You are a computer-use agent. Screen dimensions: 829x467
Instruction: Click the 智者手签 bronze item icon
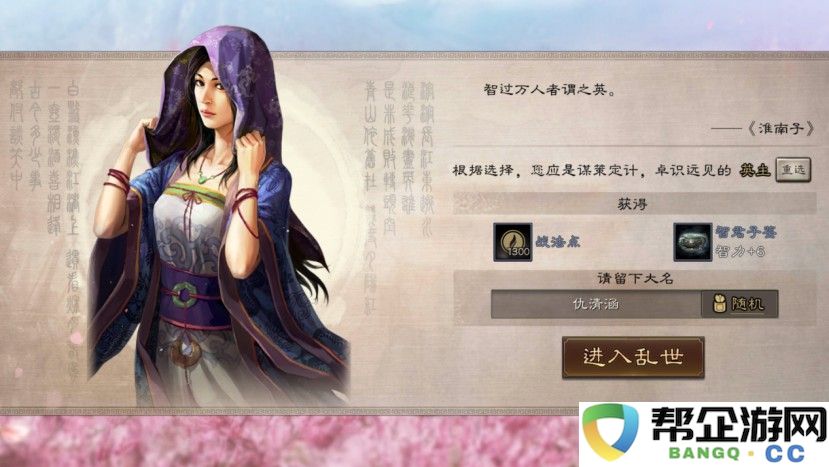[x=692, y=242]
